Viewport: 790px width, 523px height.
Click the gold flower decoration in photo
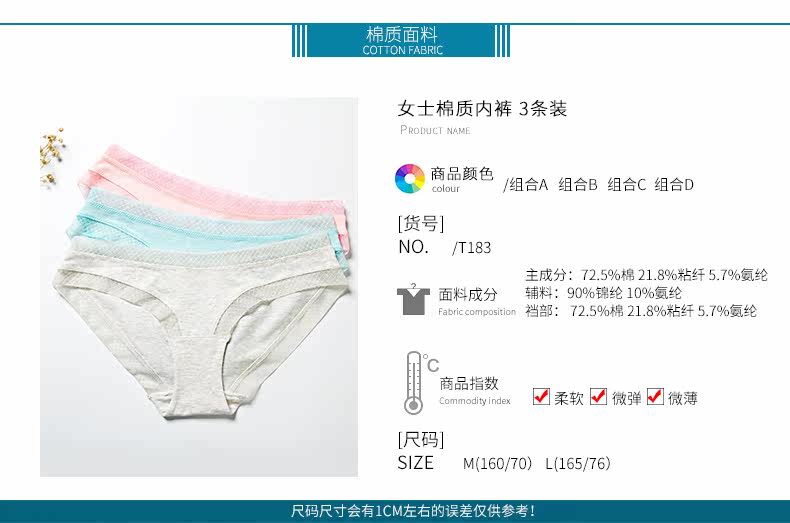click(x=52, y=156)
